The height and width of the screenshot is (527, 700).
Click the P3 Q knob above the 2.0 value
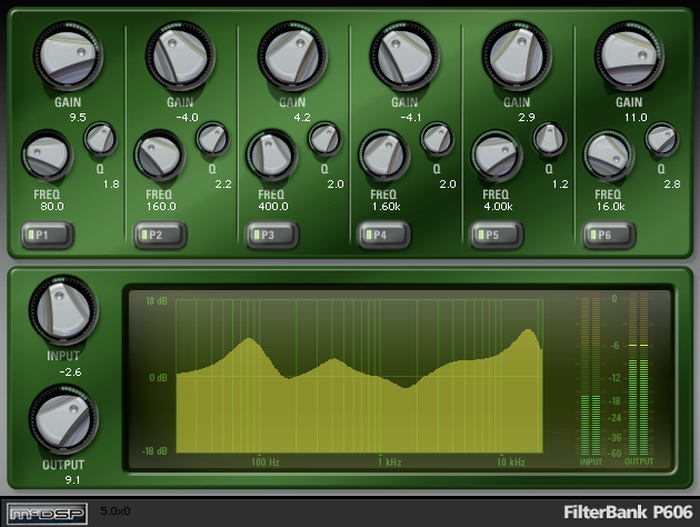[x=325, y=139]
